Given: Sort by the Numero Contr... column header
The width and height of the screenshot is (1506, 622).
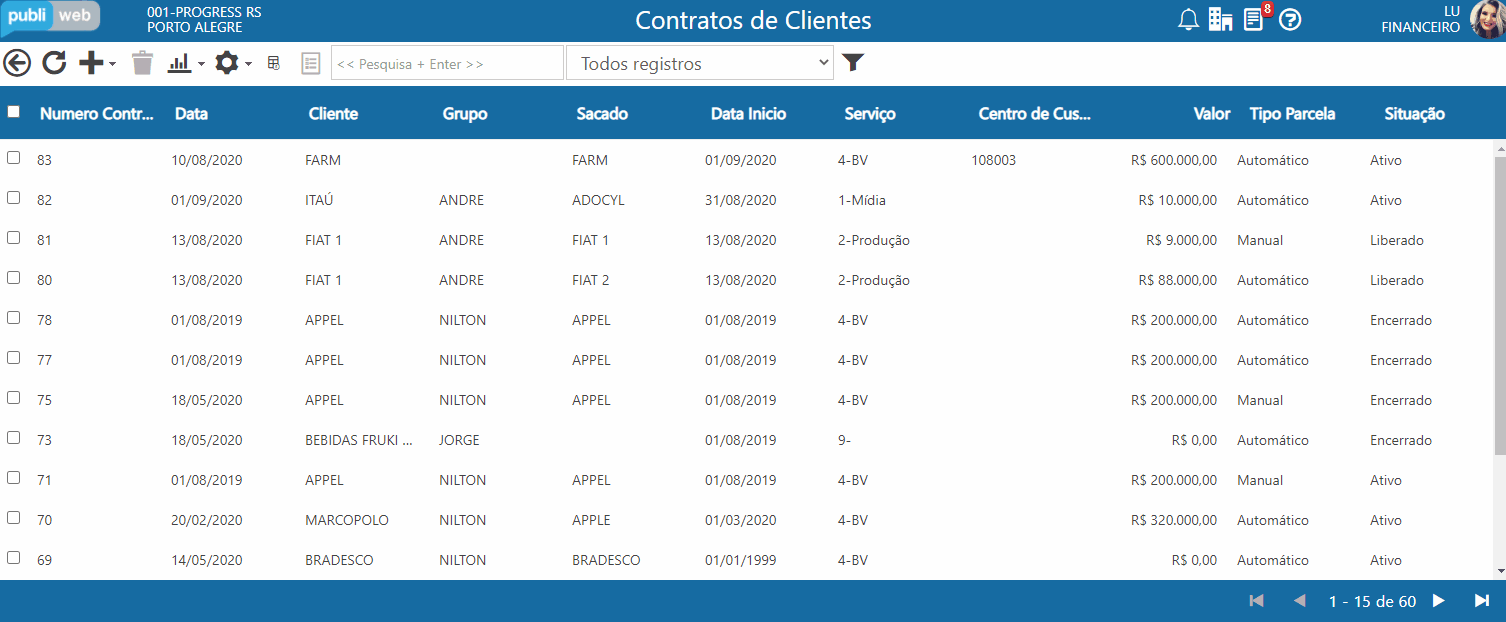Looking at the screenshot, I should [97, 114].
